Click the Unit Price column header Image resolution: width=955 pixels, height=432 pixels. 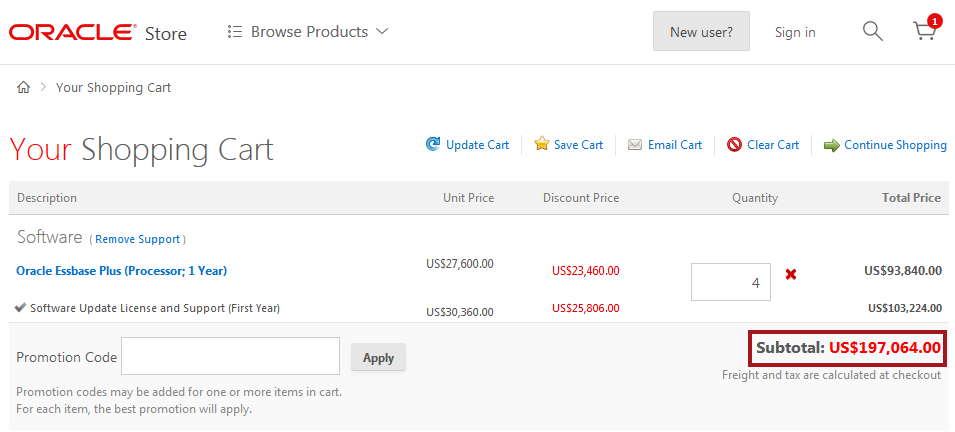(x=468, y=198)
